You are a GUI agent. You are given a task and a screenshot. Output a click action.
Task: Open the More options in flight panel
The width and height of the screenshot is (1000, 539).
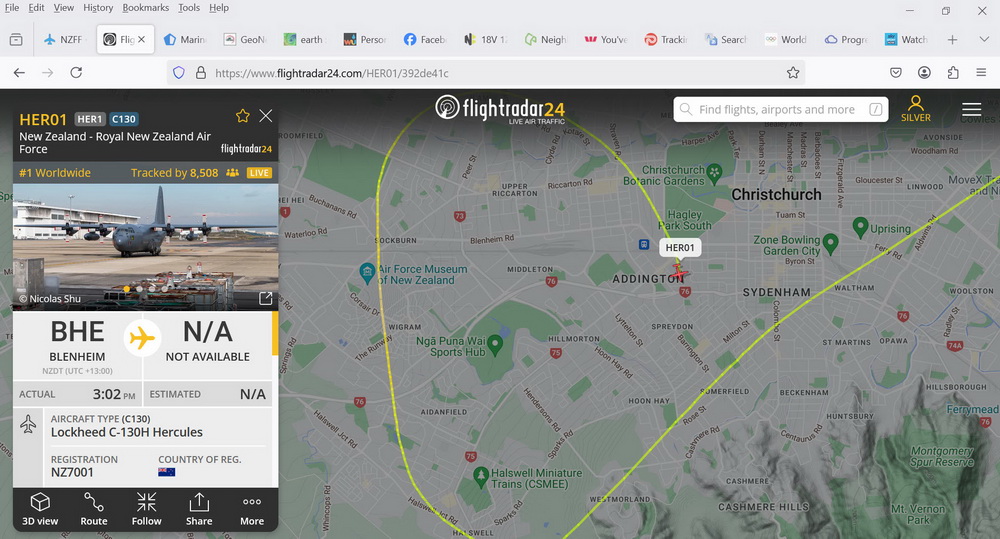pyautogui.click(x=252, y=509)
